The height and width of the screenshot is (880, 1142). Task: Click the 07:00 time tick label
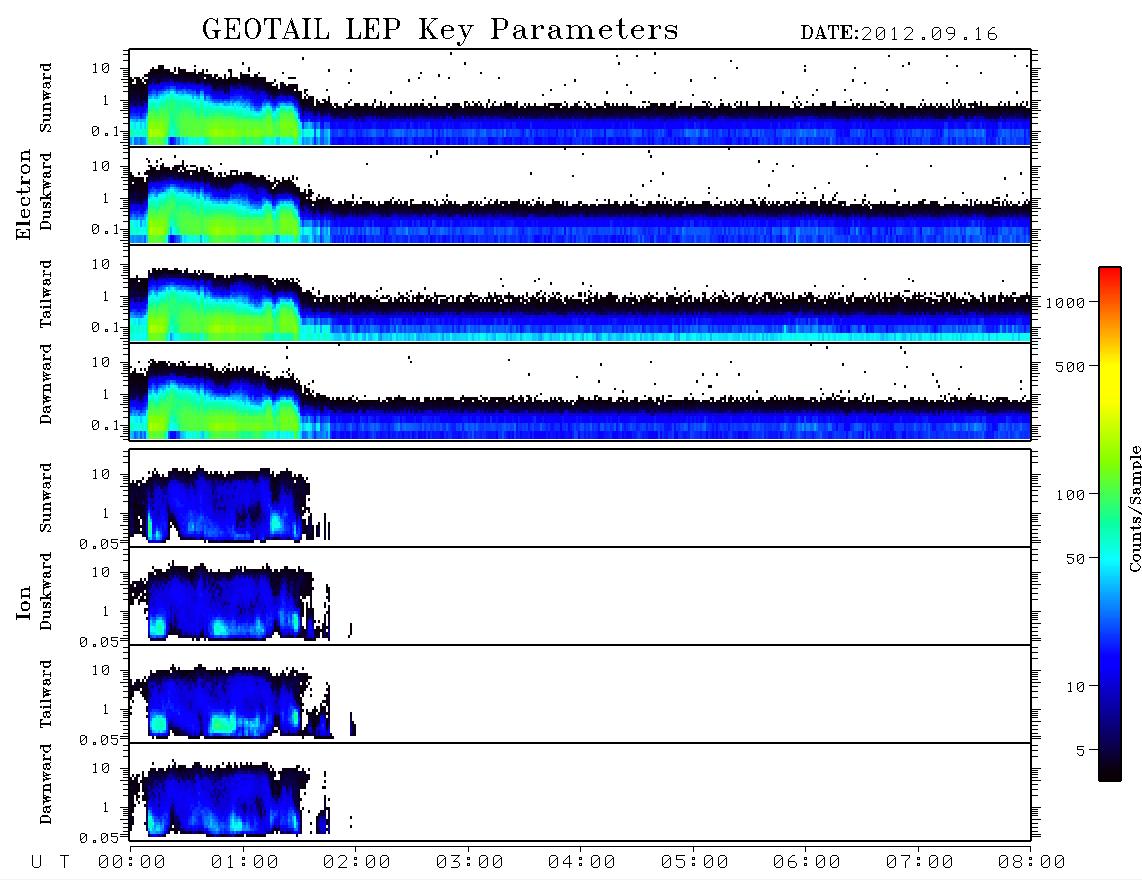[x=920, y=863]
